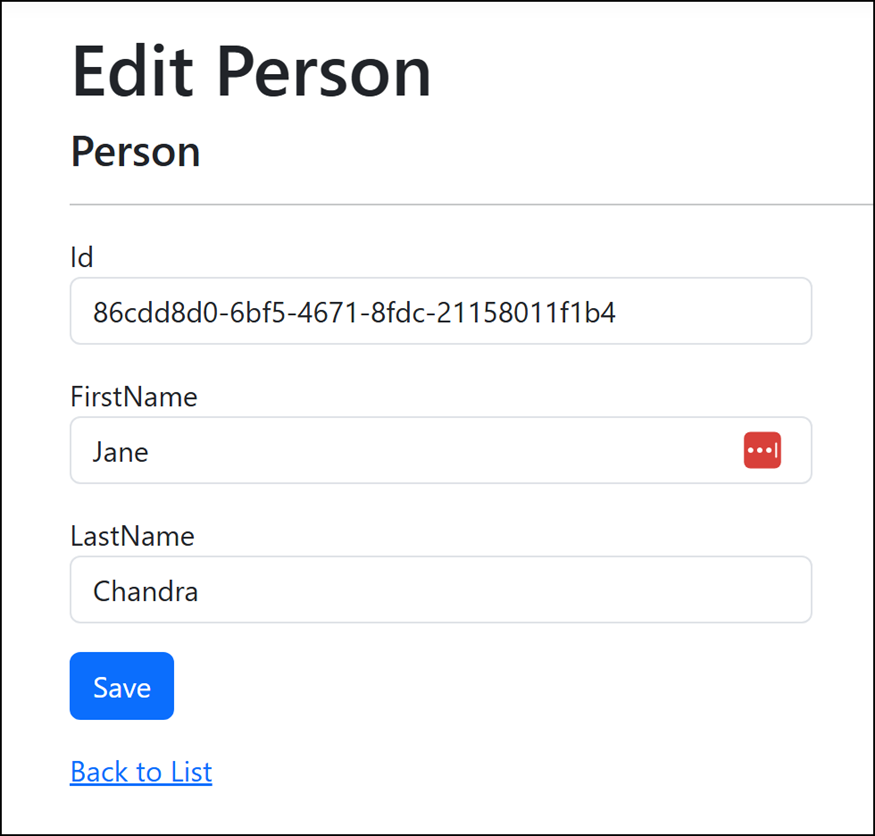Open the Back to List link
This screenshot has width=875, height=836.
[x=141, y=772]
